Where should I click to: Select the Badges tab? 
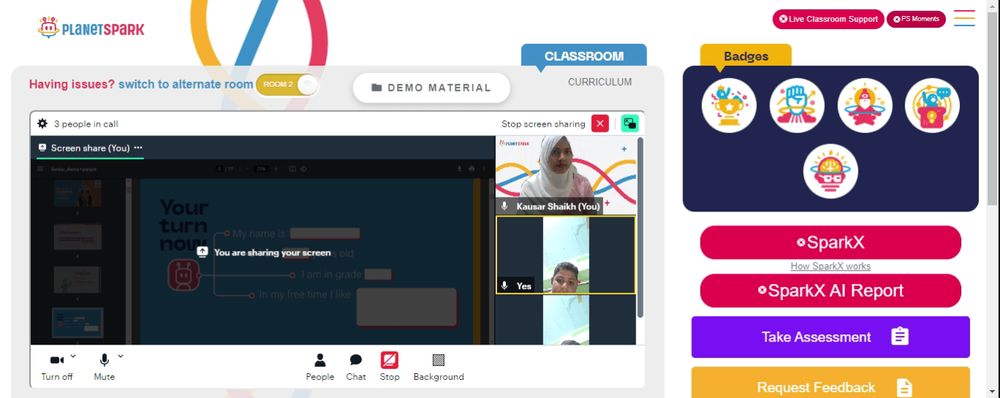746,56
